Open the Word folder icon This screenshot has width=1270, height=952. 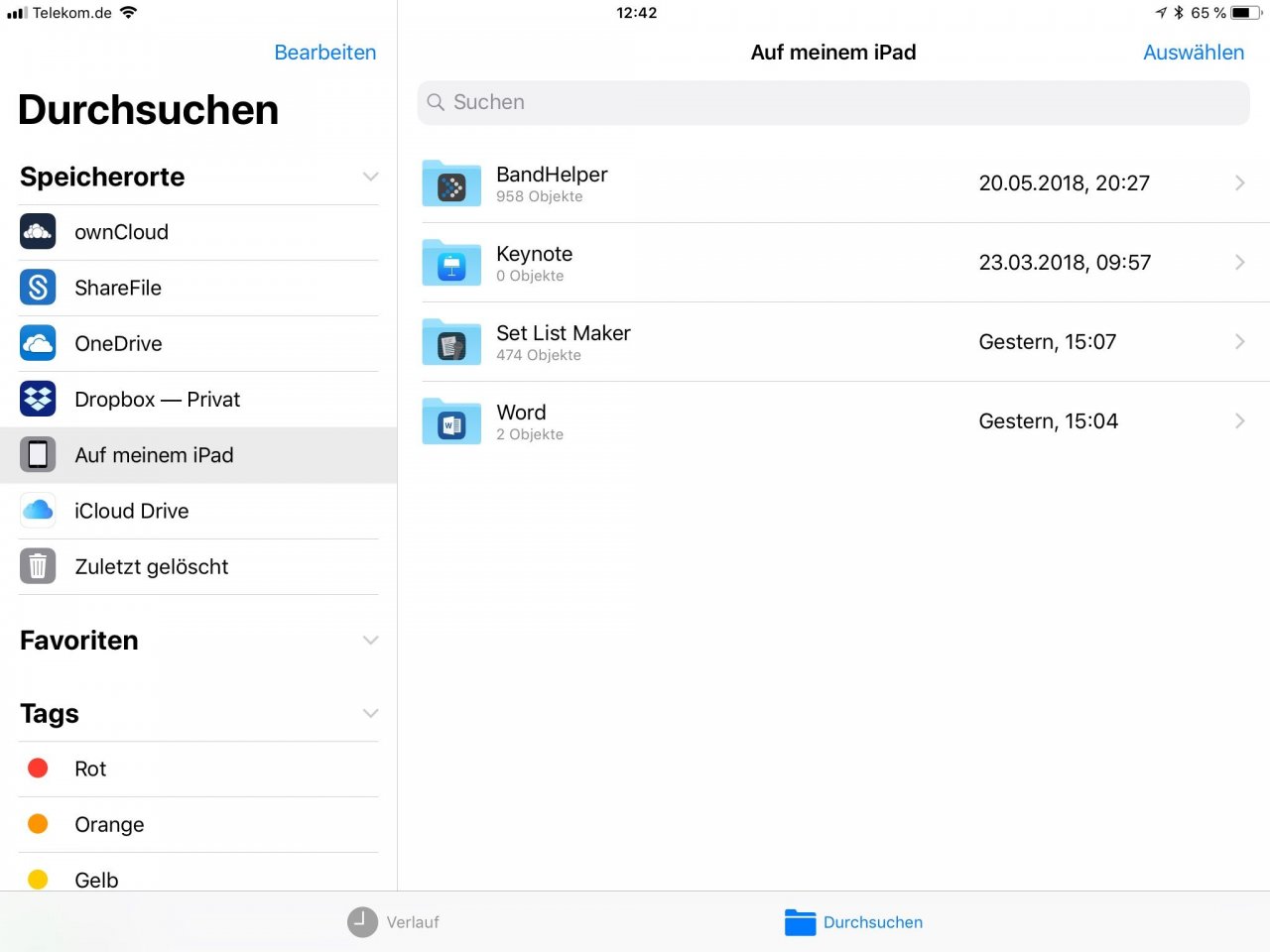click(451, 421)
